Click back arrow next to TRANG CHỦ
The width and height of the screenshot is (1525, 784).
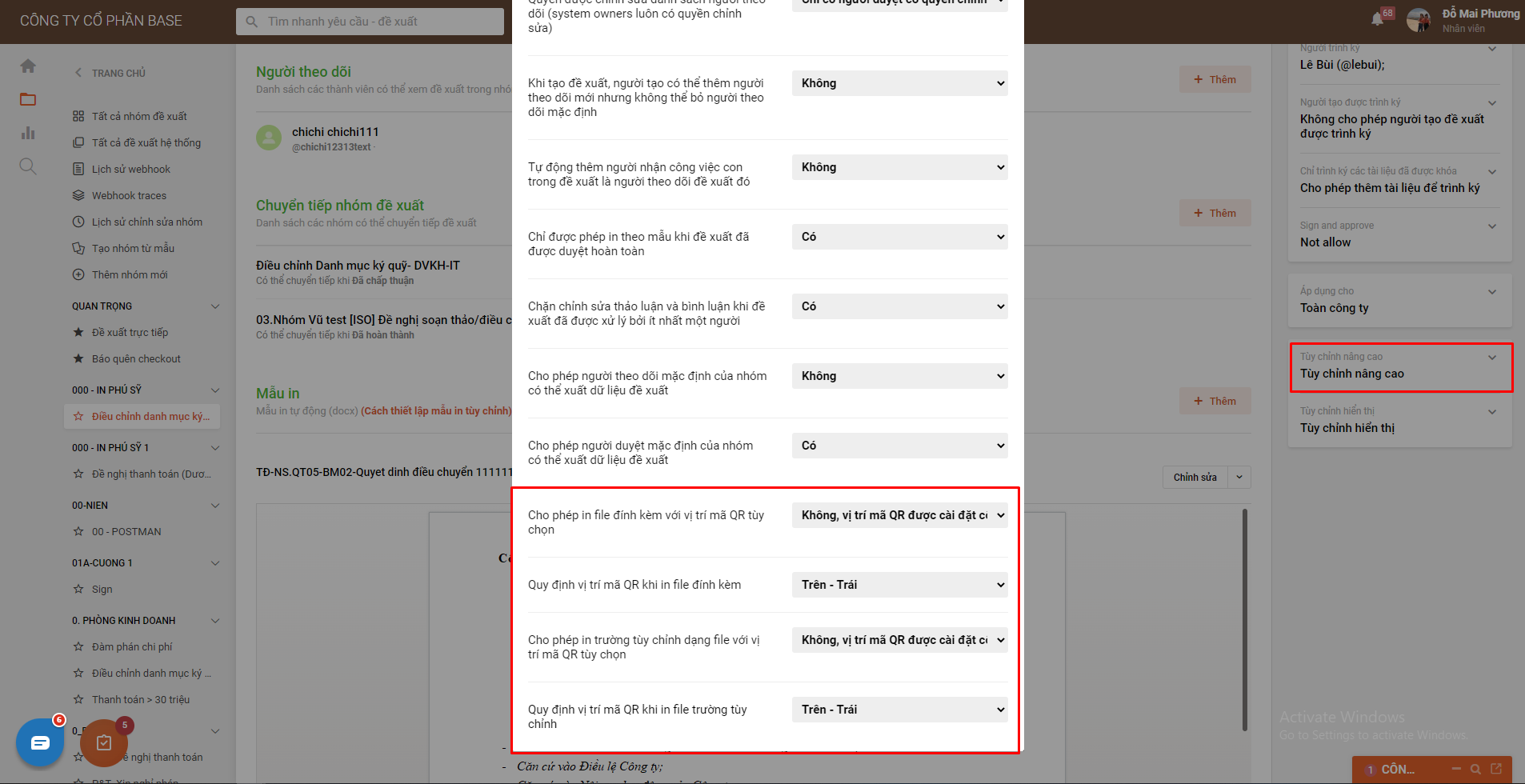[x=78, y=73]
